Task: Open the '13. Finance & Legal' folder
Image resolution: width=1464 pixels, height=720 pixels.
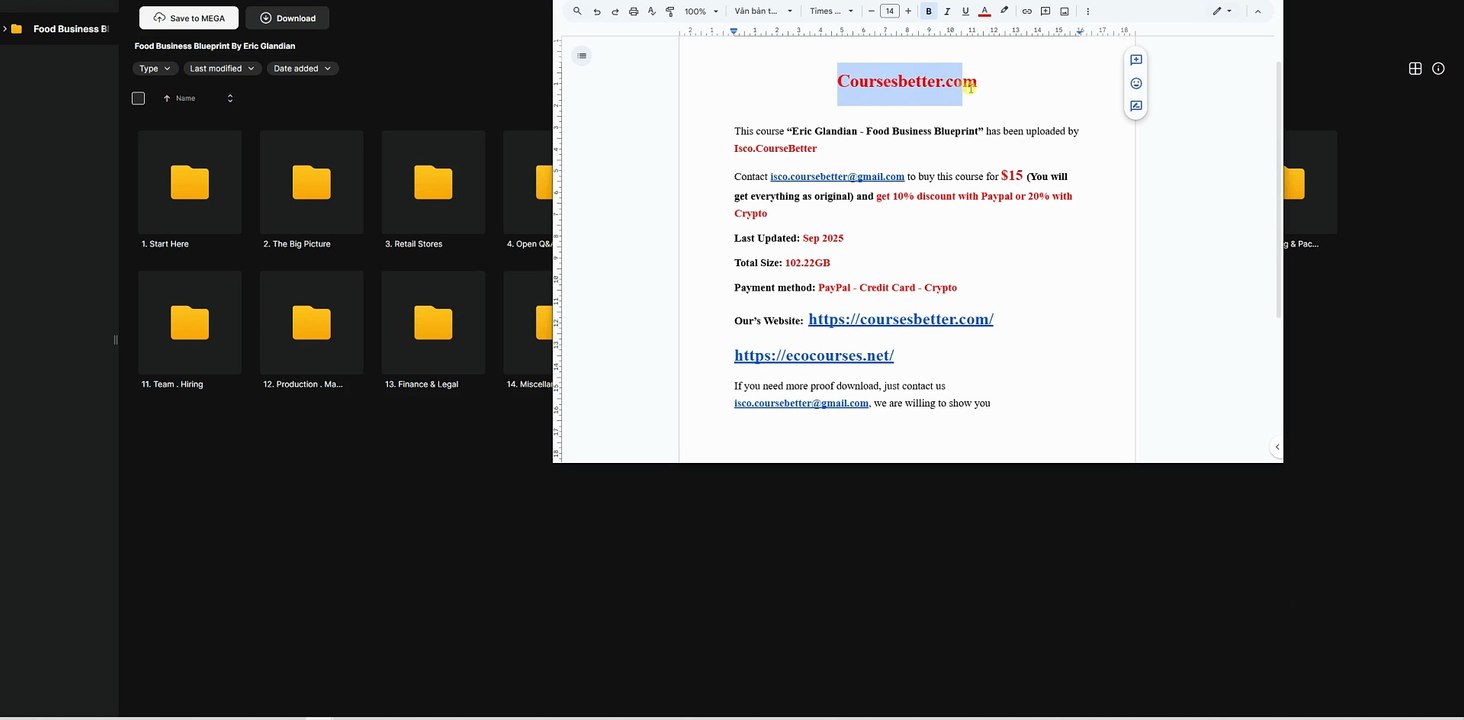Action: click(434, 330)
